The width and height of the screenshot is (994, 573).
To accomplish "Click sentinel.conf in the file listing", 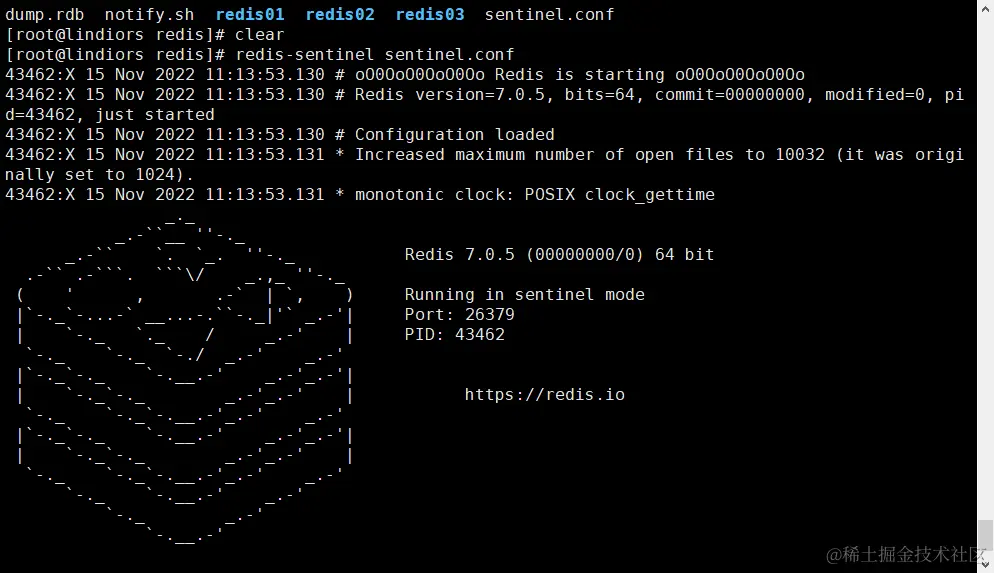I will (x=549, y=15).
